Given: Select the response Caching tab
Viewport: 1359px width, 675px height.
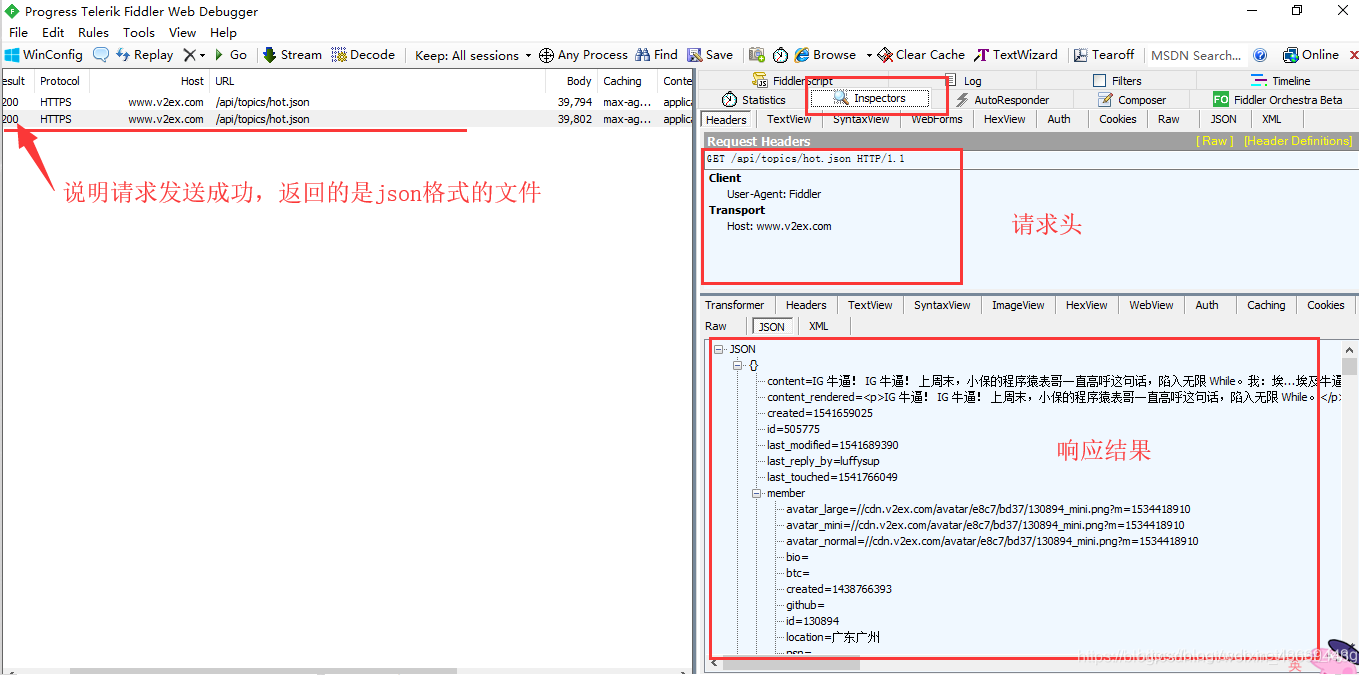Looking at the screenshot, I should (x=1266, y=305).
